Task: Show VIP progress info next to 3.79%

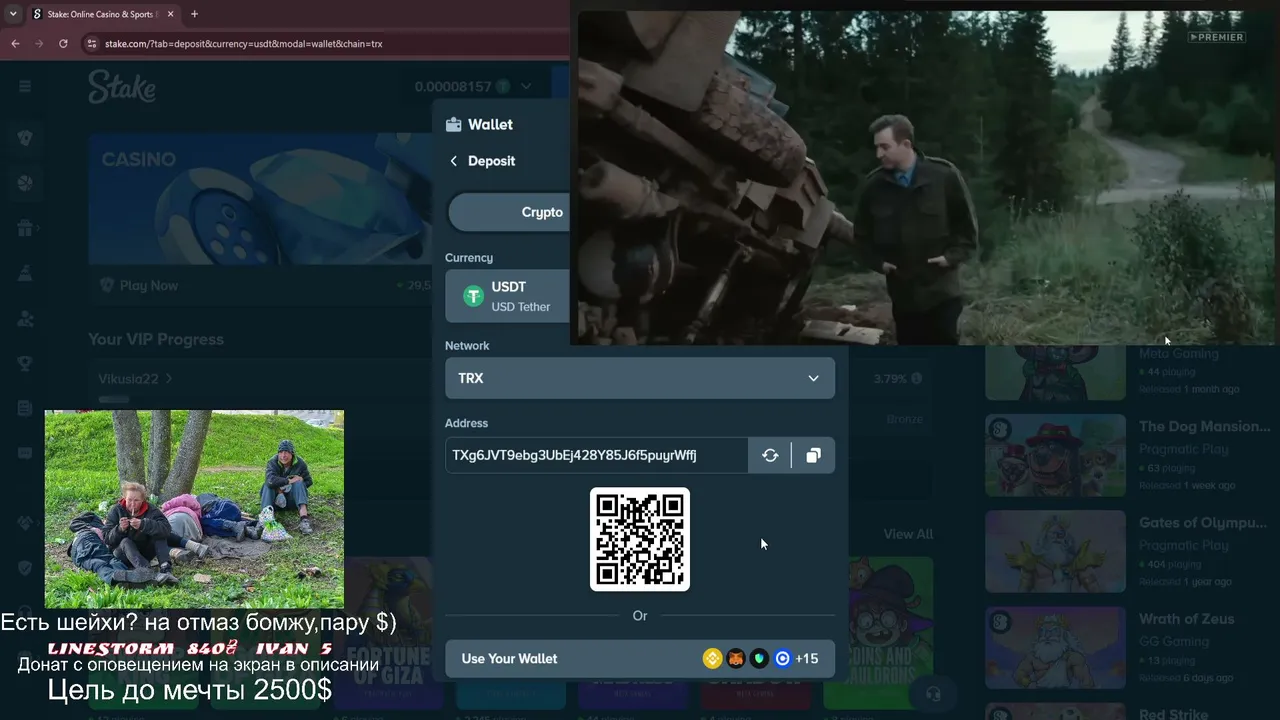Action: [916, 379]
